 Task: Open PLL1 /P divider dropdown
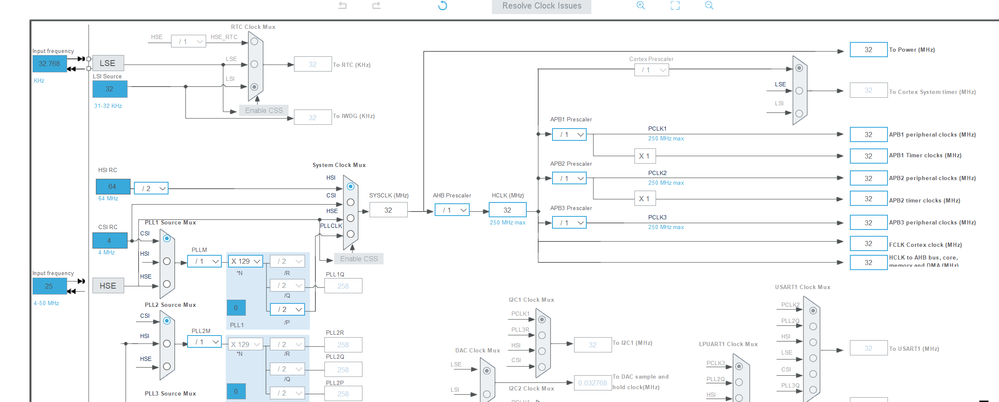[x=287, y=309]
